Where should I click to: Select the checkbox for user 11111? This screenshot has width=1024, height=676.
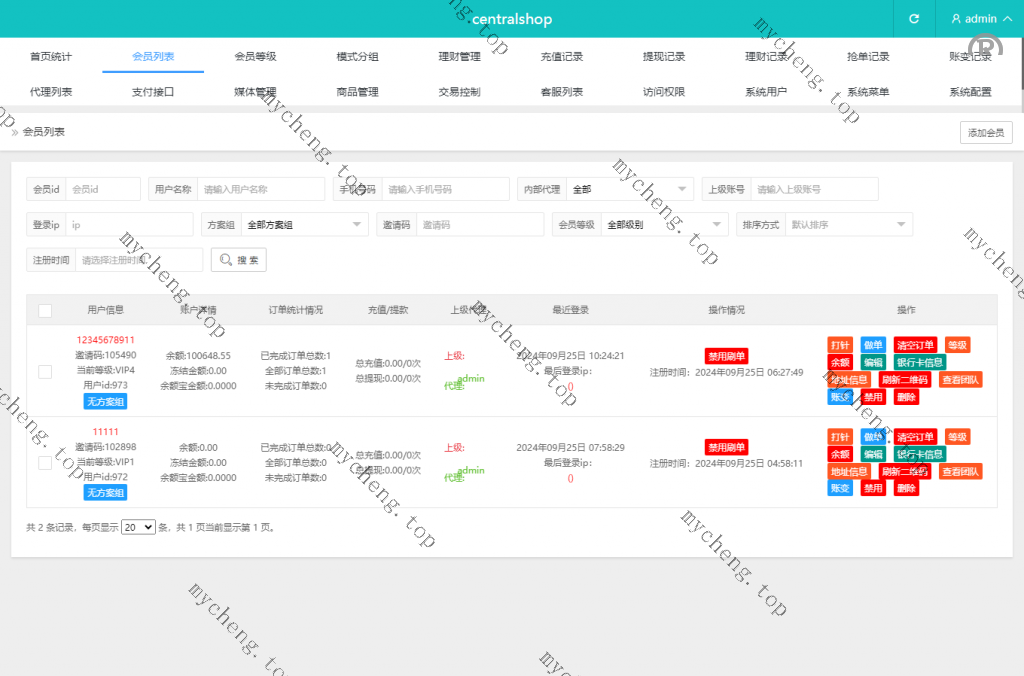point(45,463)
